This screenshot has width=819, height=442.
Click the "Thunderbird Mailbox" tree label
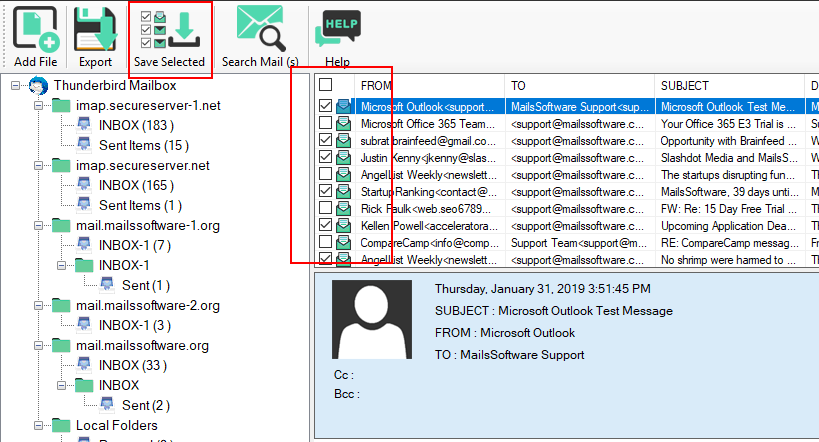[x=115, y=85]
